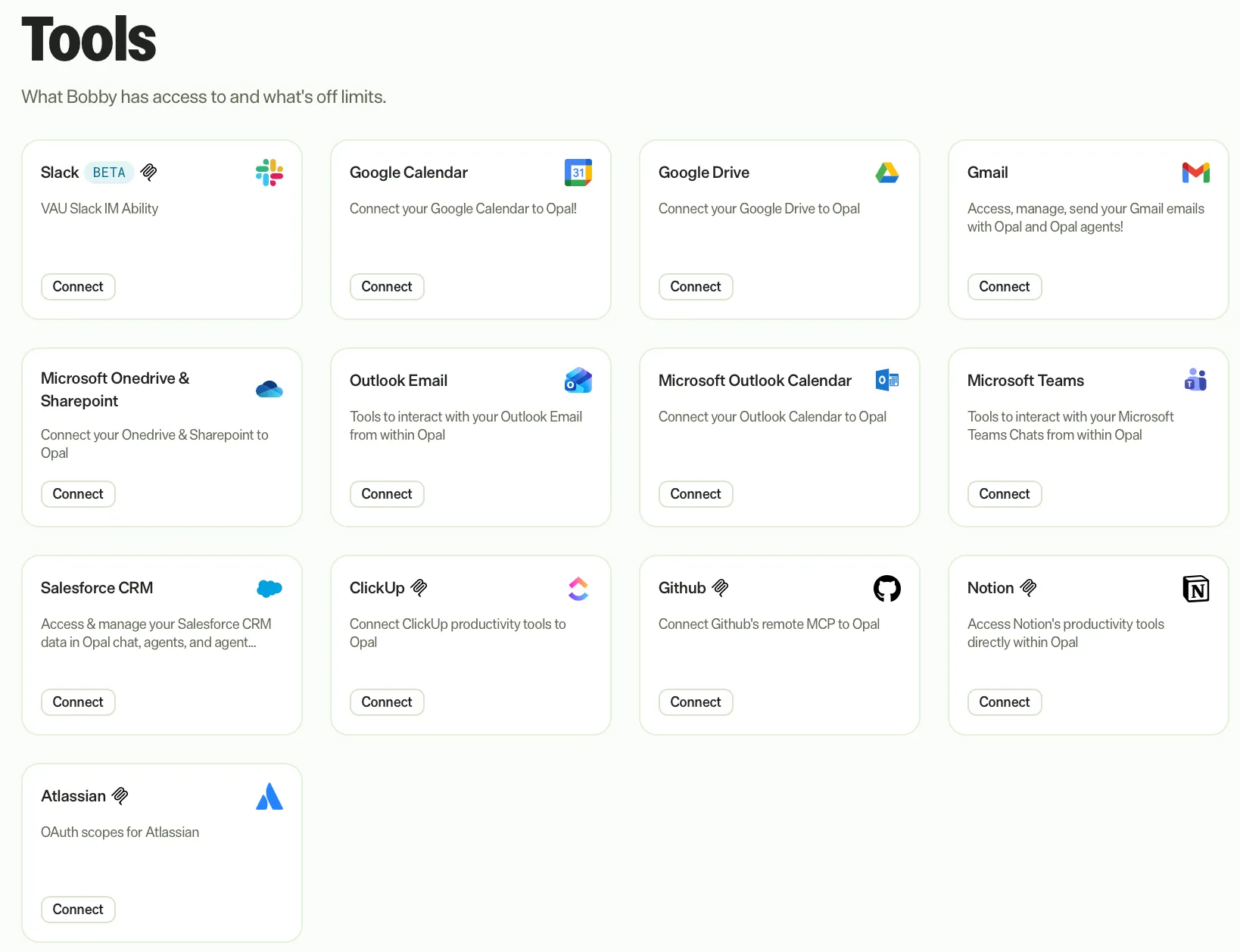Click the badge icon beside Github title
This screenshot has height=952, width=1240.
pyautogui.click(x=721, y=588)
